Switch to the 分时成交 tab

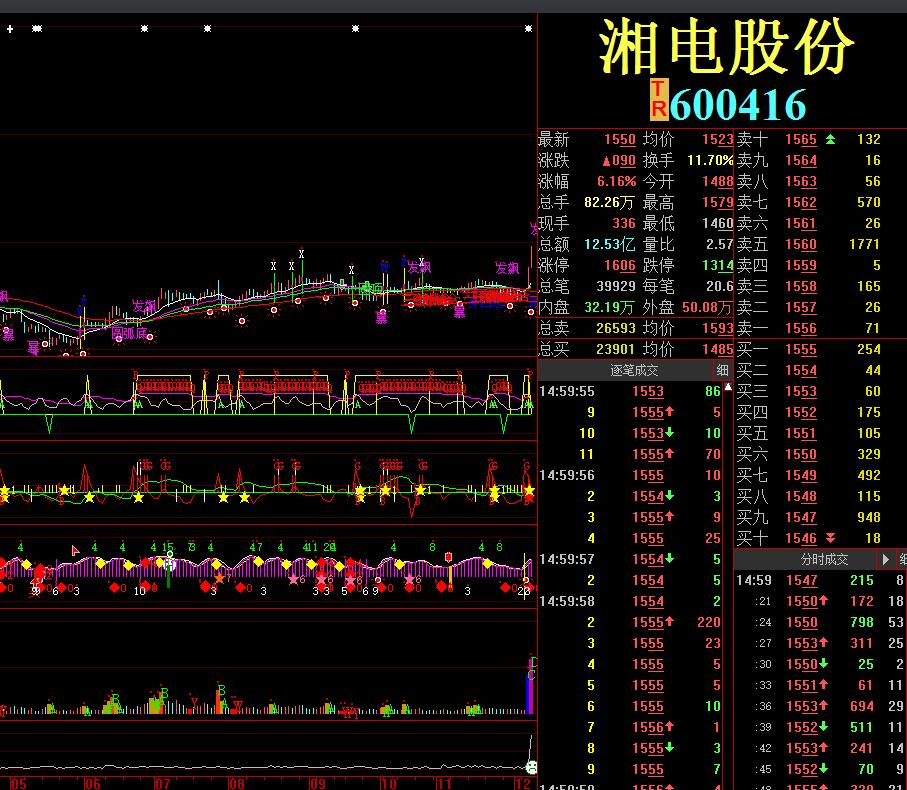tap(824, 559)
